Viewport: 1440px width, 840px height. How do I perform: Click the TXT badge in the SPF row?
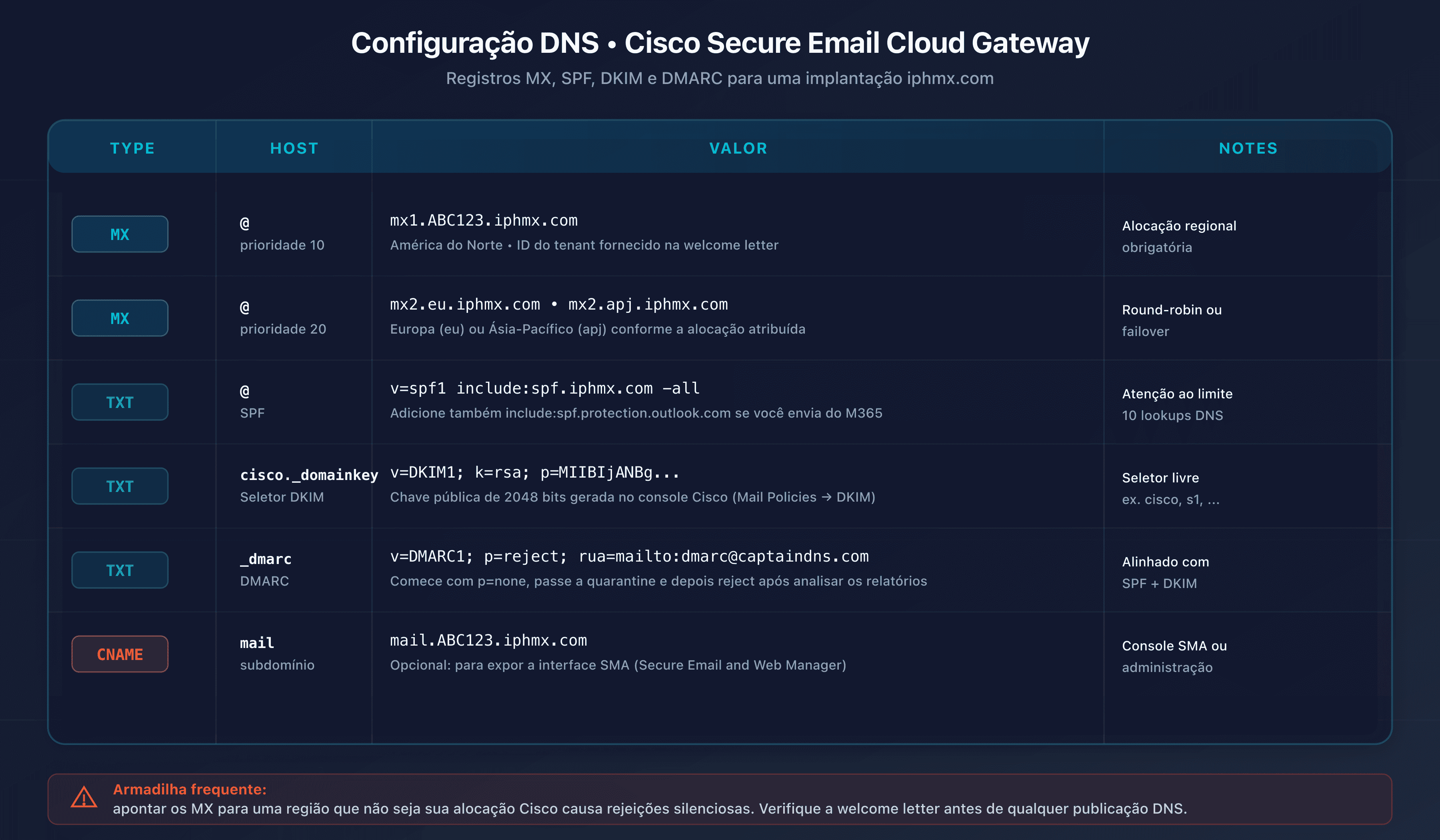tap(120, 402)
